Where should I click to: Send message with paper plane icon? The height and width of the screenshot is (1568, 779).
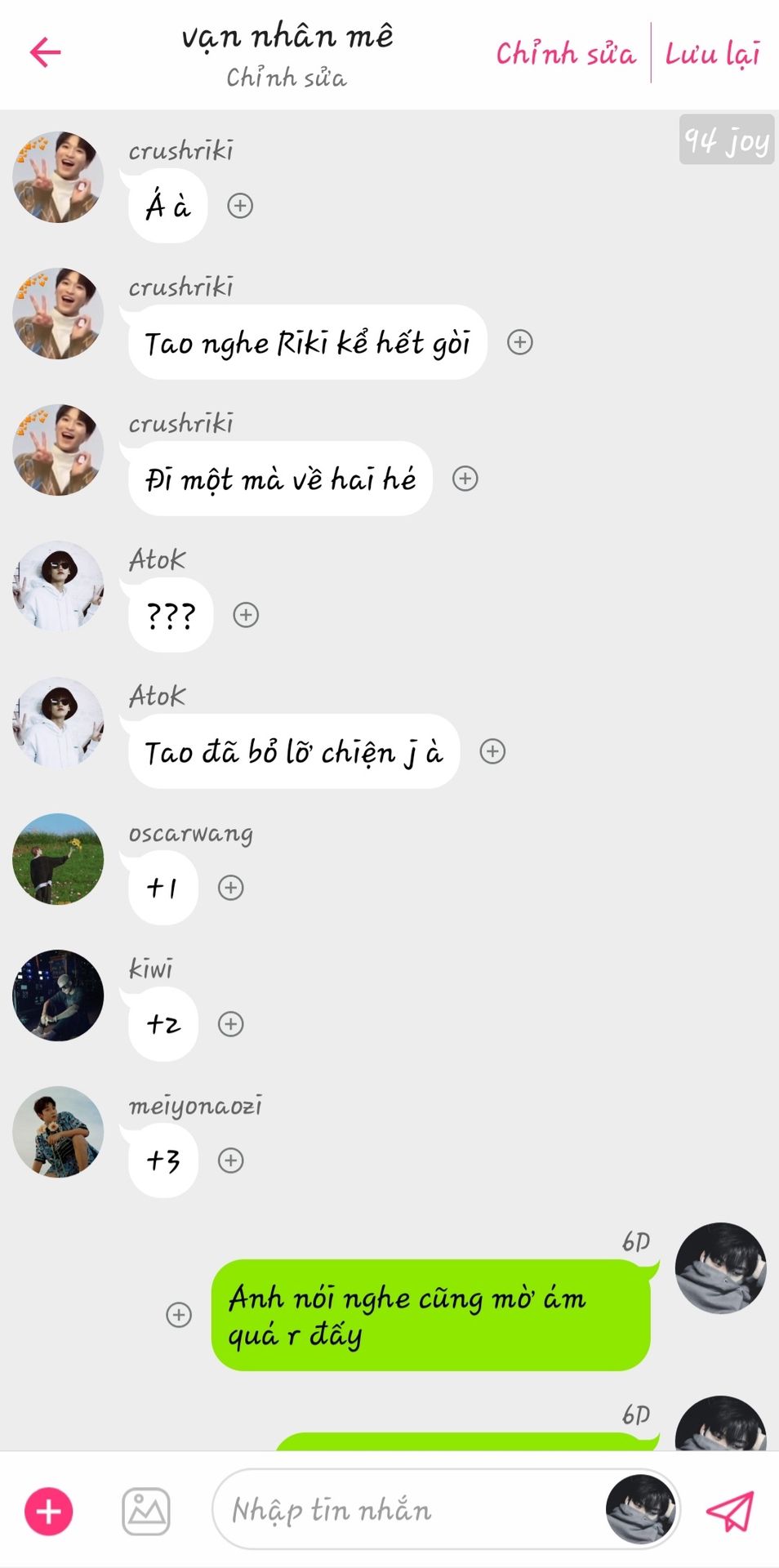[729, 1512]
